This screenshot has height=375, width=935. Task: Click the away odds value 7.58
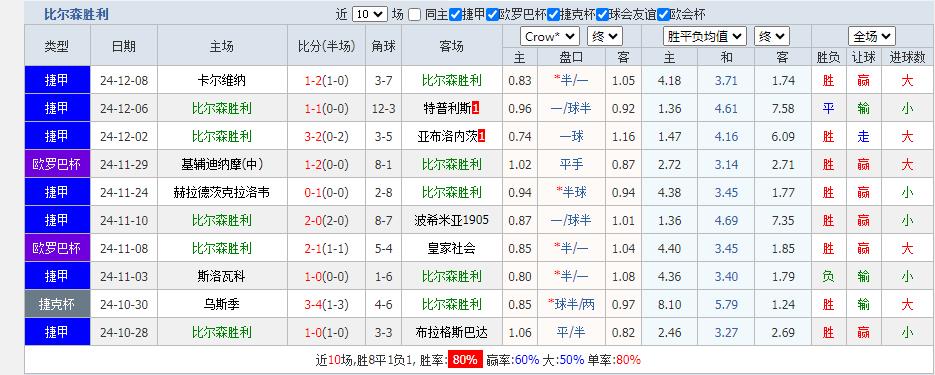click(x=783, y=109)
